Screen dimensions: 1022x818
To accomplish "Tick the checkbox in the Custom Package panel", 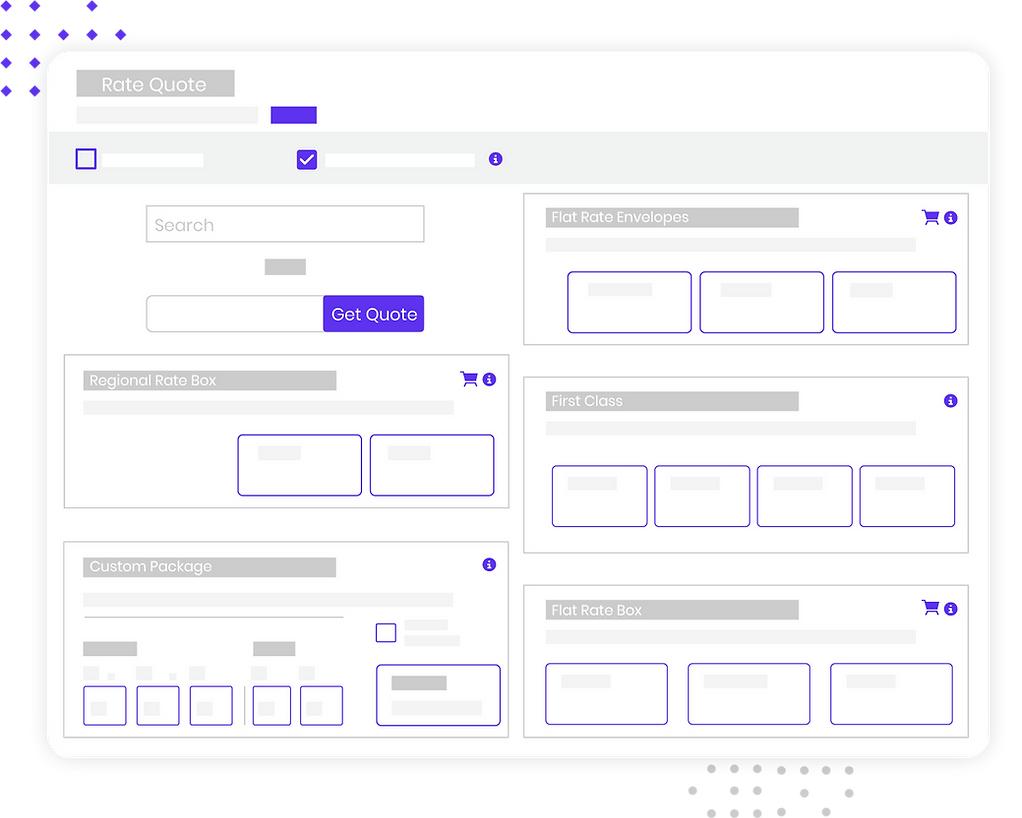I will (x=386, y=632).
